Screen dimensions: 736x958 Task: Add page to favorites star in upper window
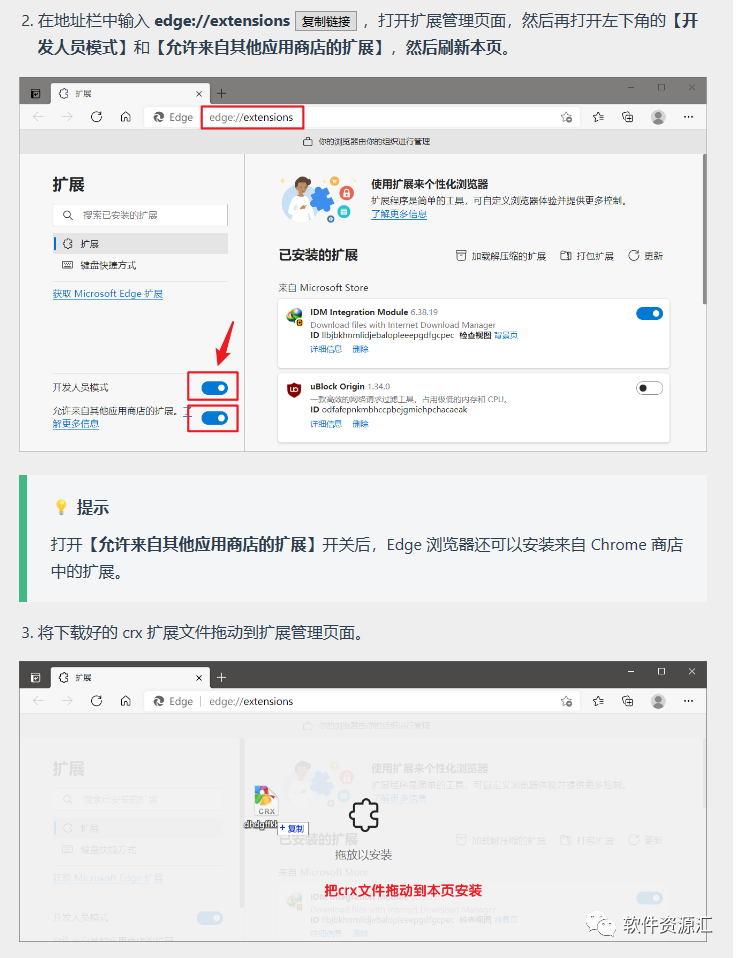[x=566, y=117]
